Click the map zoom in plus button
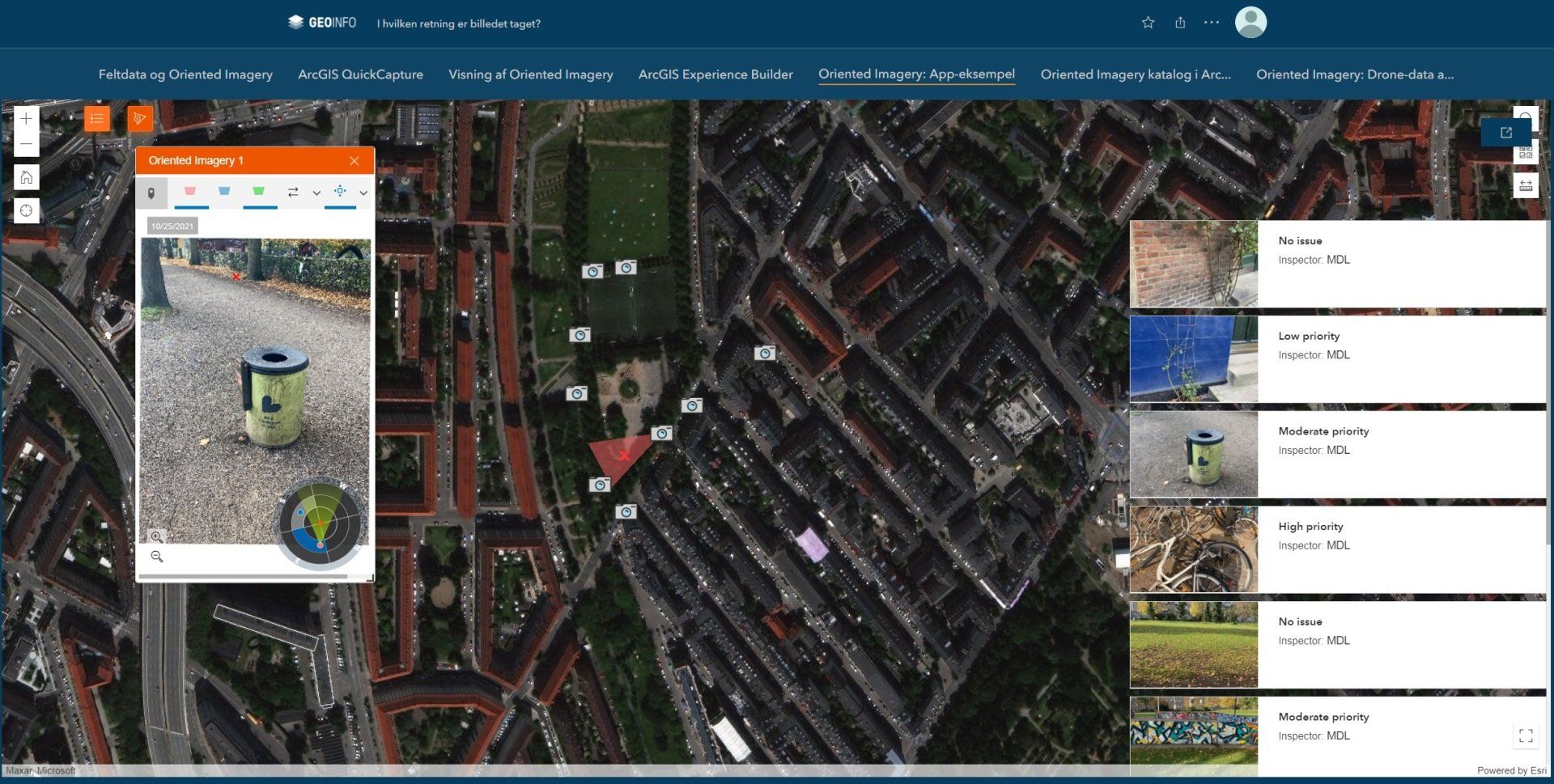 click(26, 119)
